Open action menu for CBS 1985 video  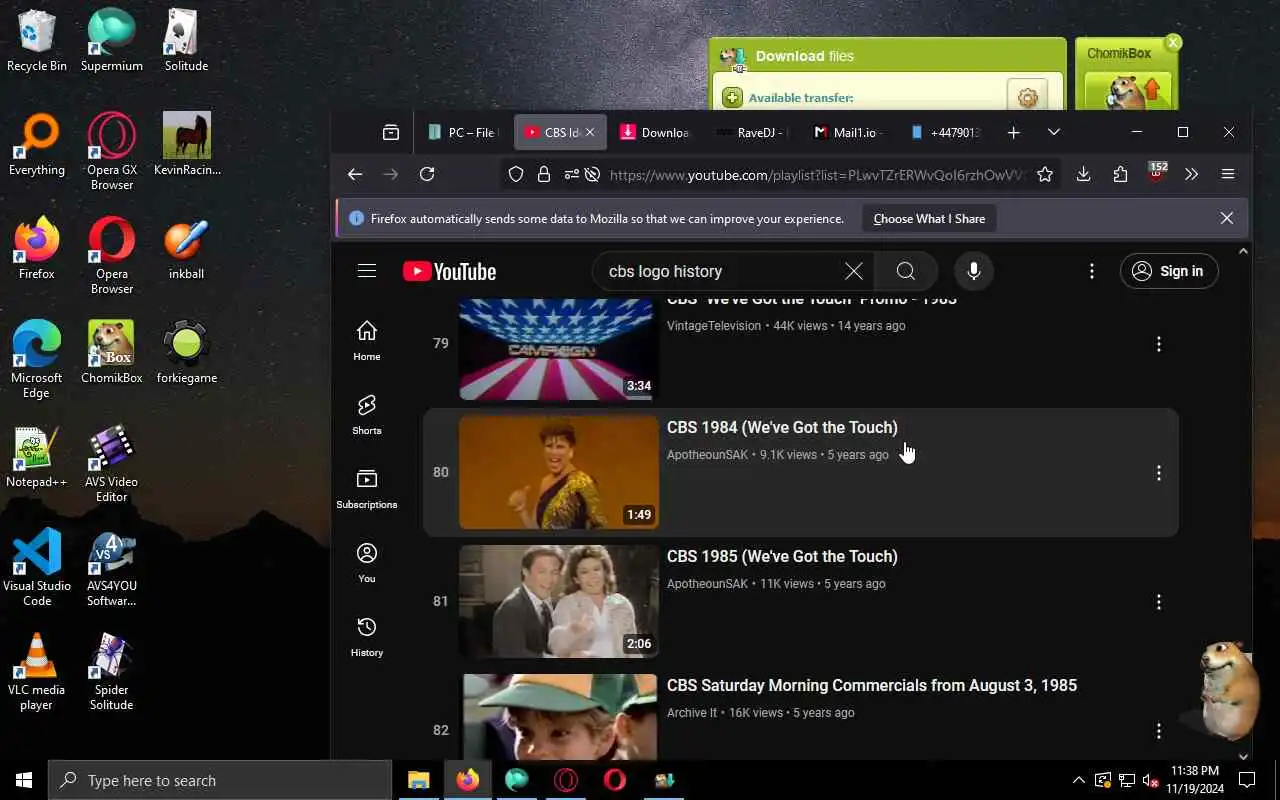pyautogui.click(x=1158, y=602)
